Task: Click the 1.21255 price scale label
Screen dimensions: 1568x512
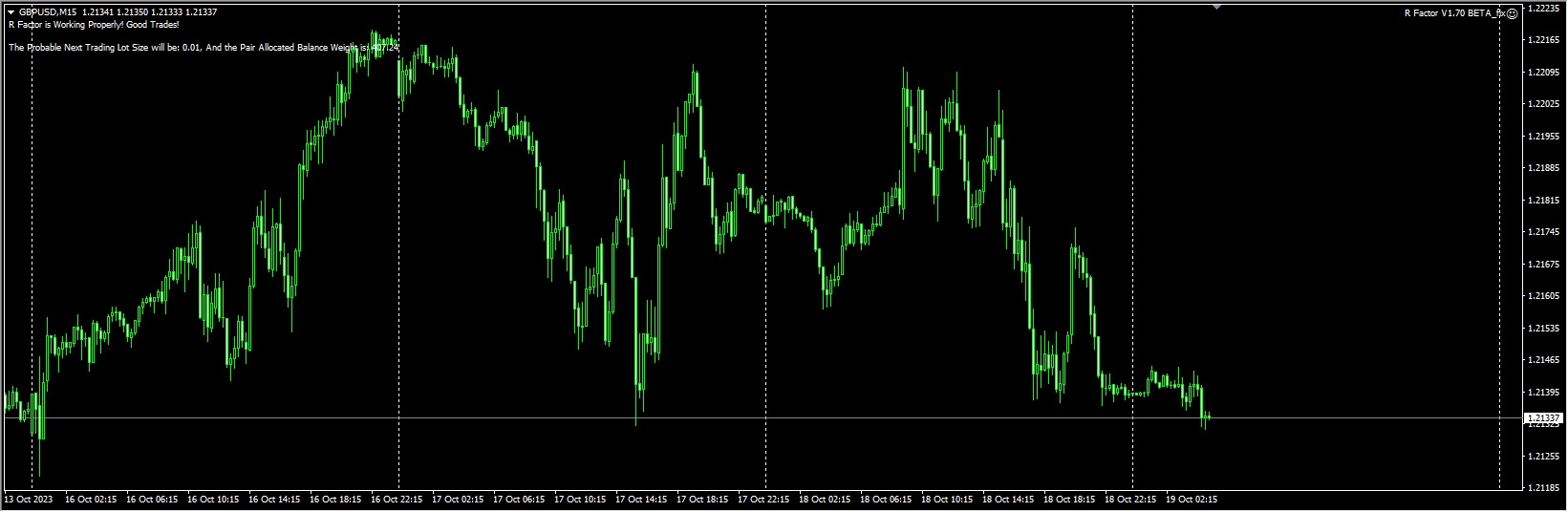Action: coord(1544,457)
